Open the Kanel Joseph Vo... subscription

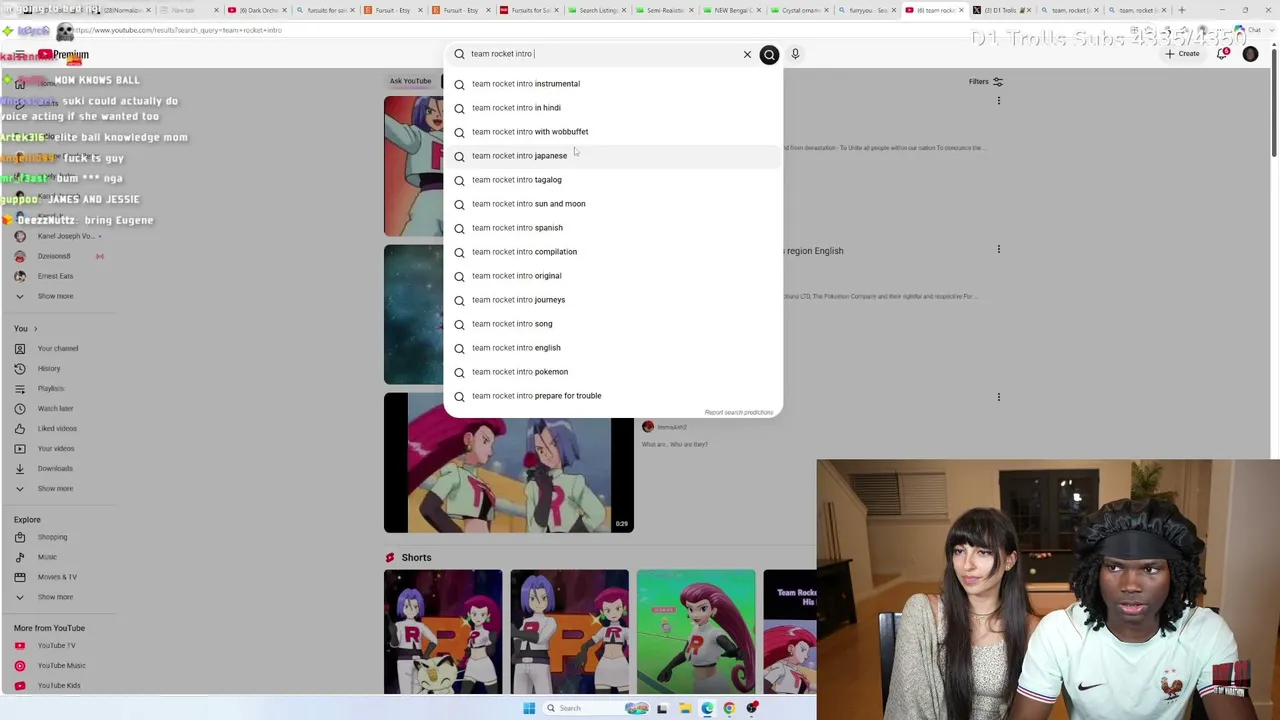pos(60,236)
